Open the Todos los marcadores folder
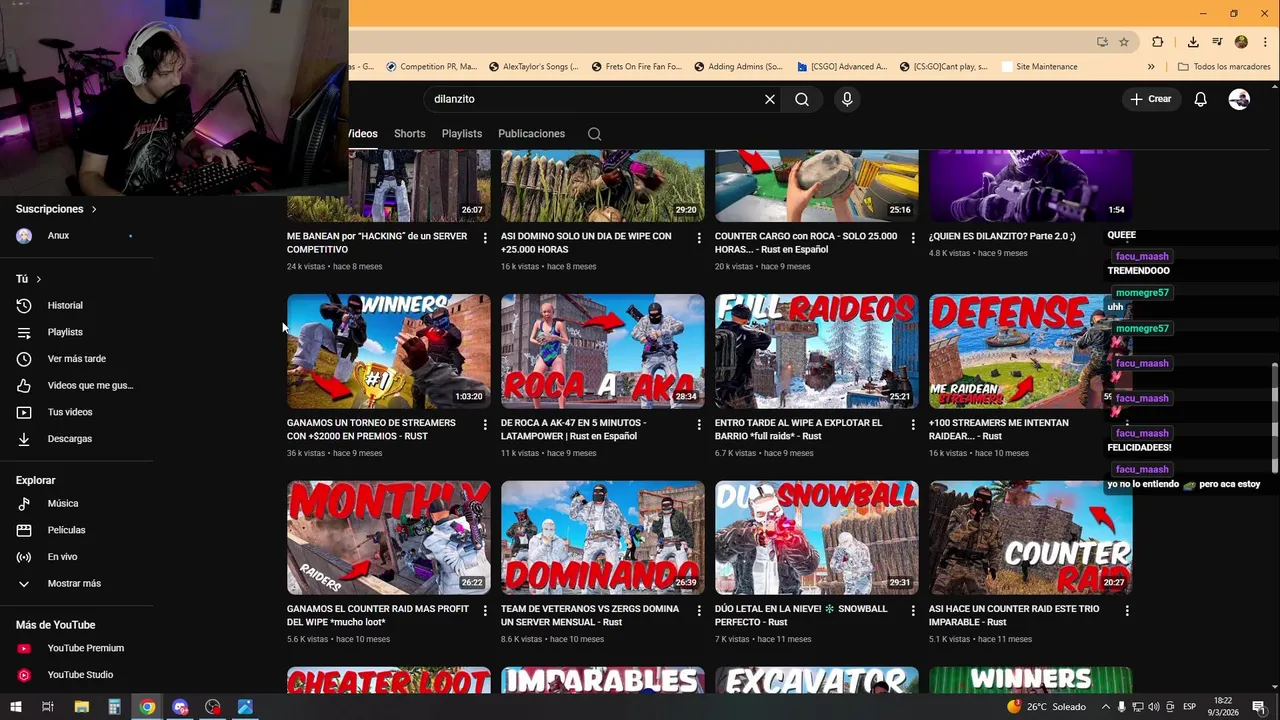The width and height of the screenshot is (1280, 720). pos(1224,67)
